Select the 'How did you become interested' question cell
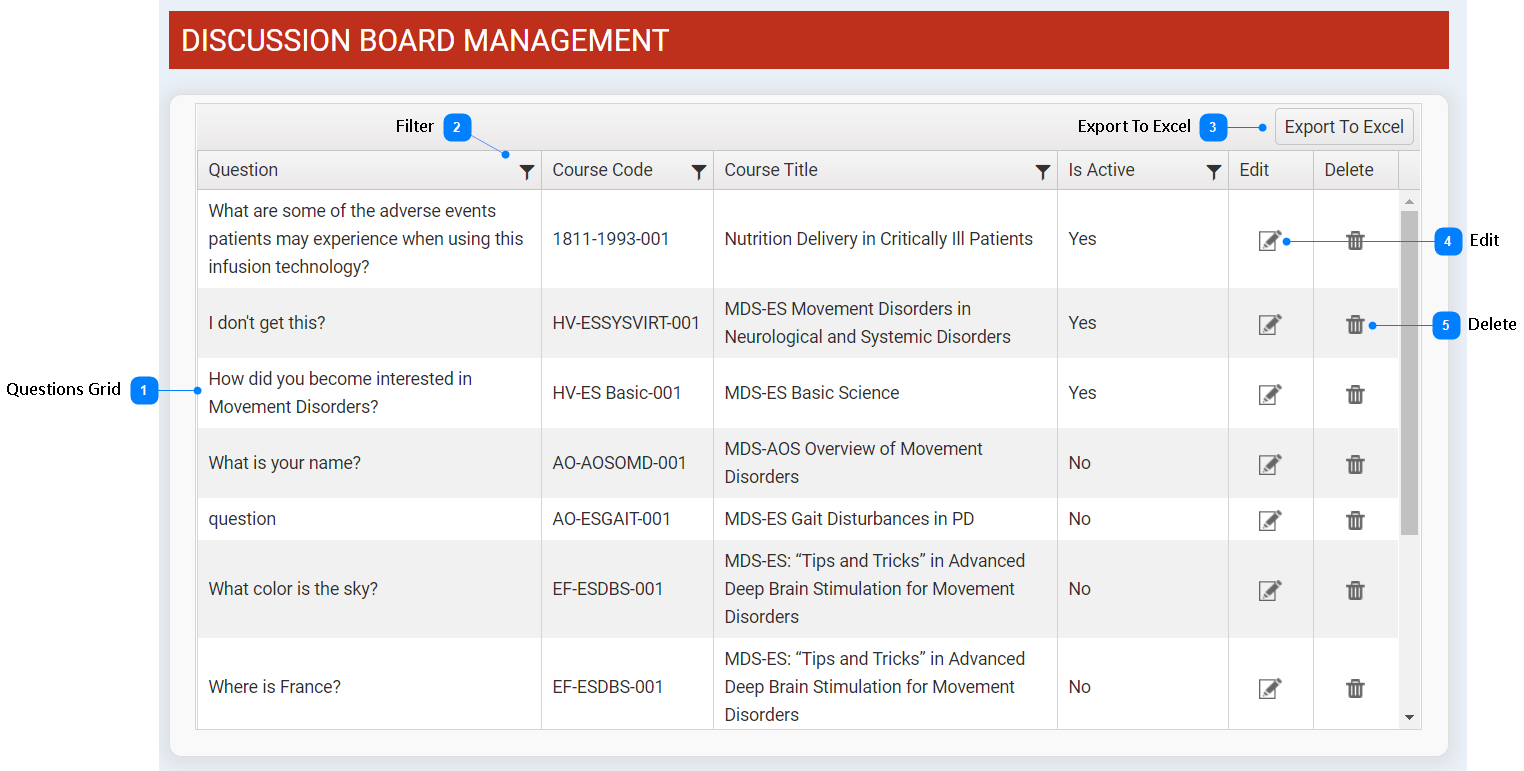 pos(340,393)
